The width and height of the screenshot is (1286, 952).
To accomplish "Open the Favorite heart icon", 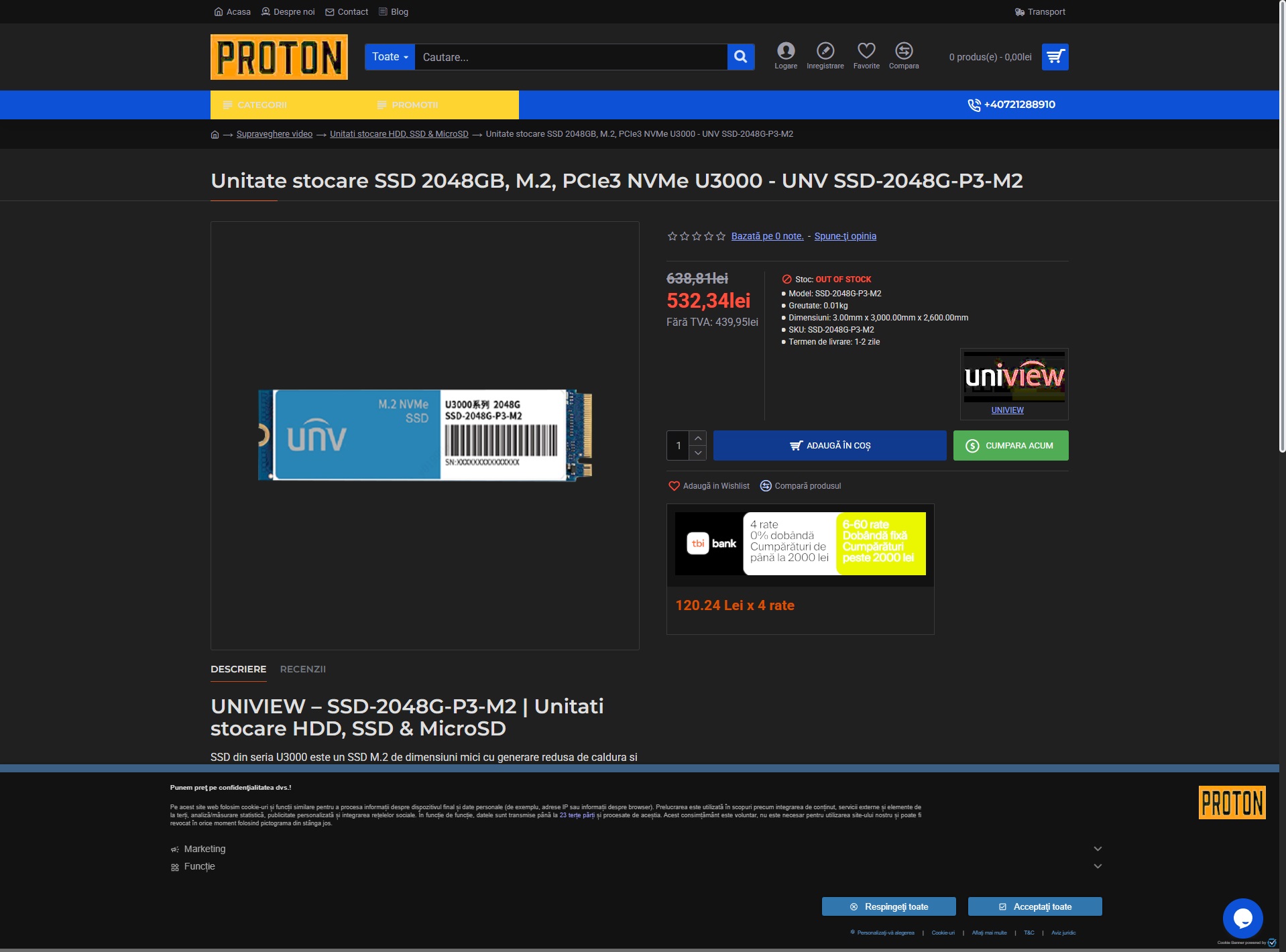I will [x=866, y=56].
